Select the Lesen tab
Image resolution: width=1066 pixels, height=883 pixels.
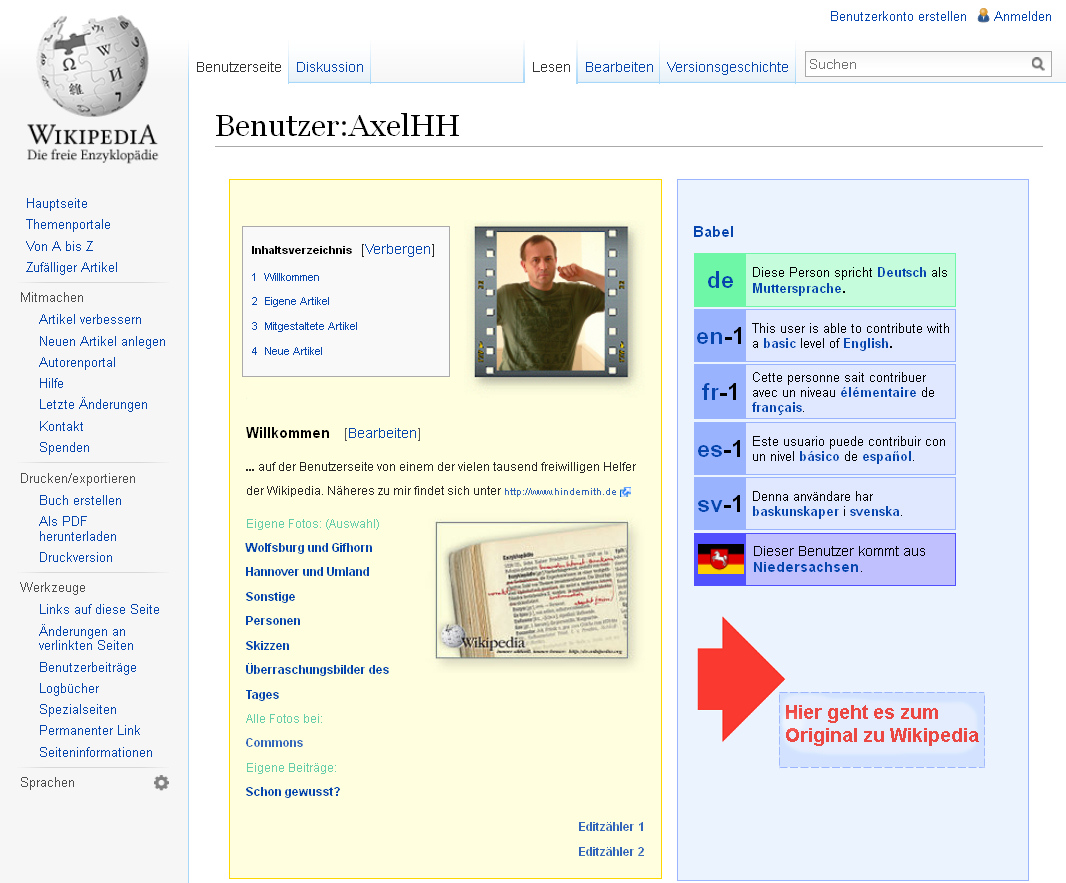pos(551,67)
